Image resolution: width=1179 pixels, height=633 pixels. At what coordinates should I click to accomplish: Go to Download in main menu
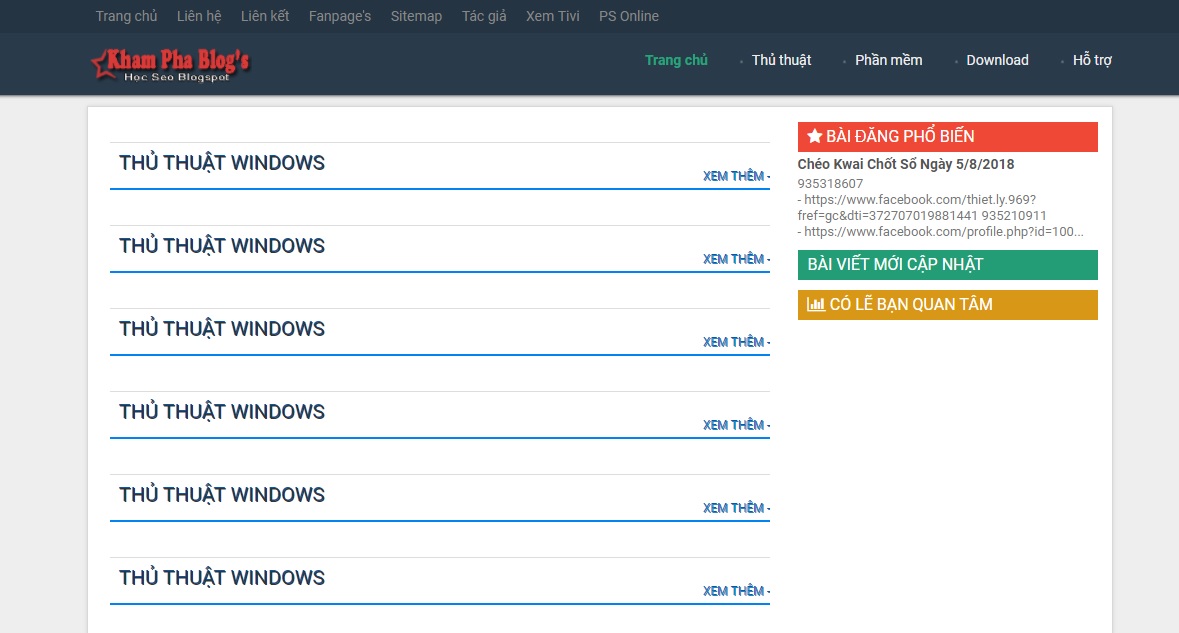pos(997,60)
